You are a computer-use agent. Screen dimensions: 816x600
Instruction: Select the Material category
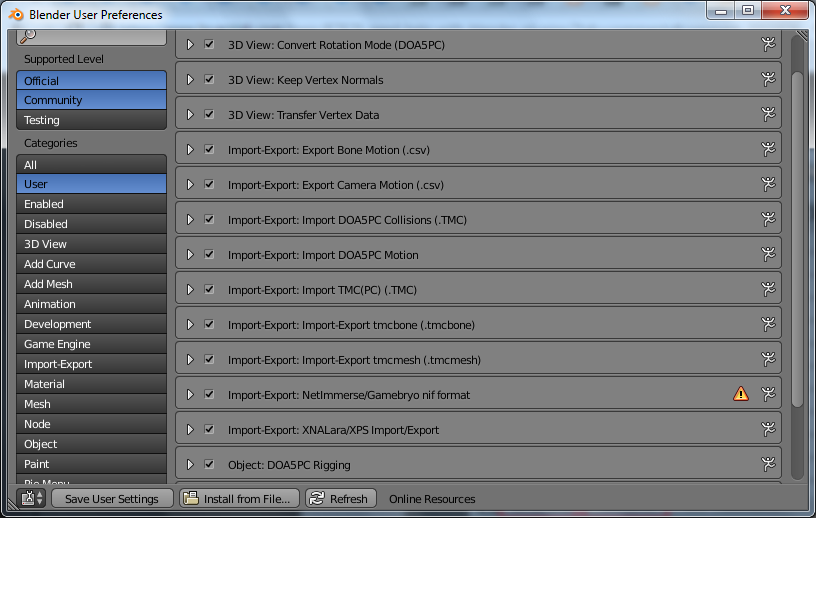[x=92, y=384]
